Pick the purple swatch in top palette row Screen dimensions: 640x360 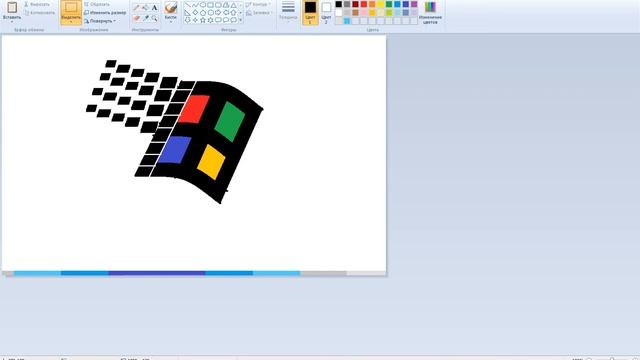pyautogui.click(x=414, y=4)
